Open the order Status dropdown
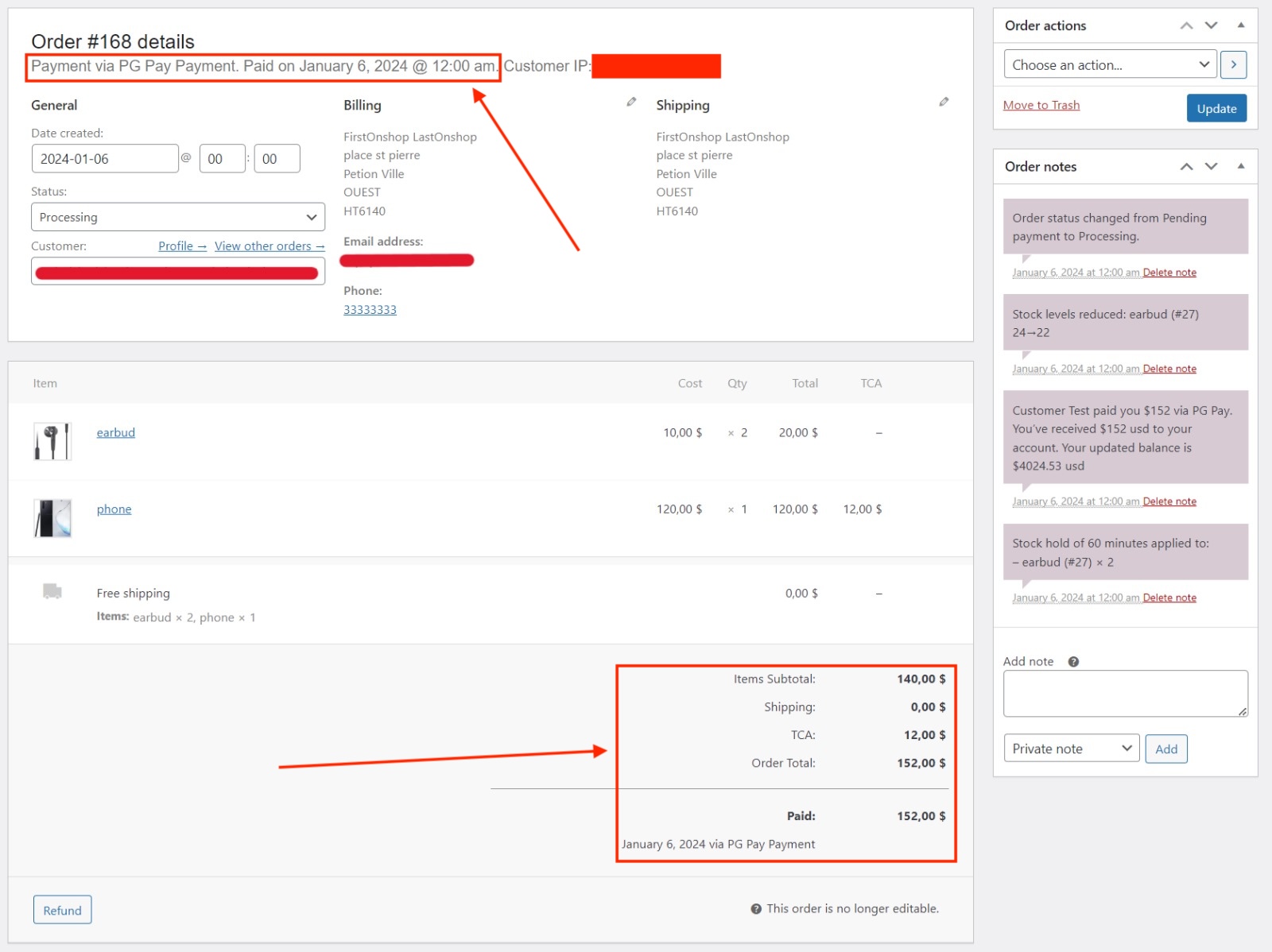 pyautogui.click(x=178, y=217)
